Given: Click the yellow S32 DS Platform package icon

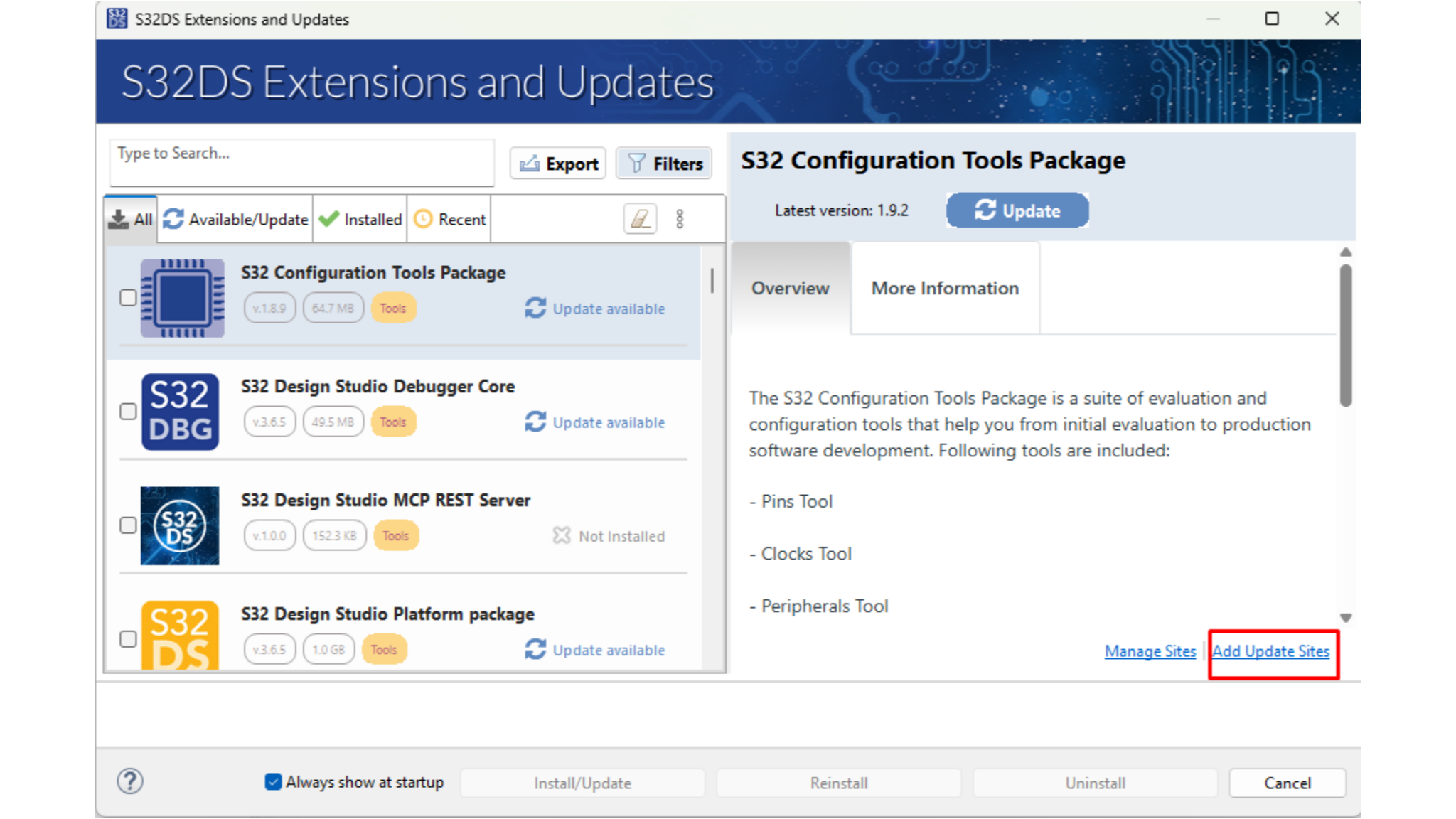Looking at the screenshot, I should point(180,636).
